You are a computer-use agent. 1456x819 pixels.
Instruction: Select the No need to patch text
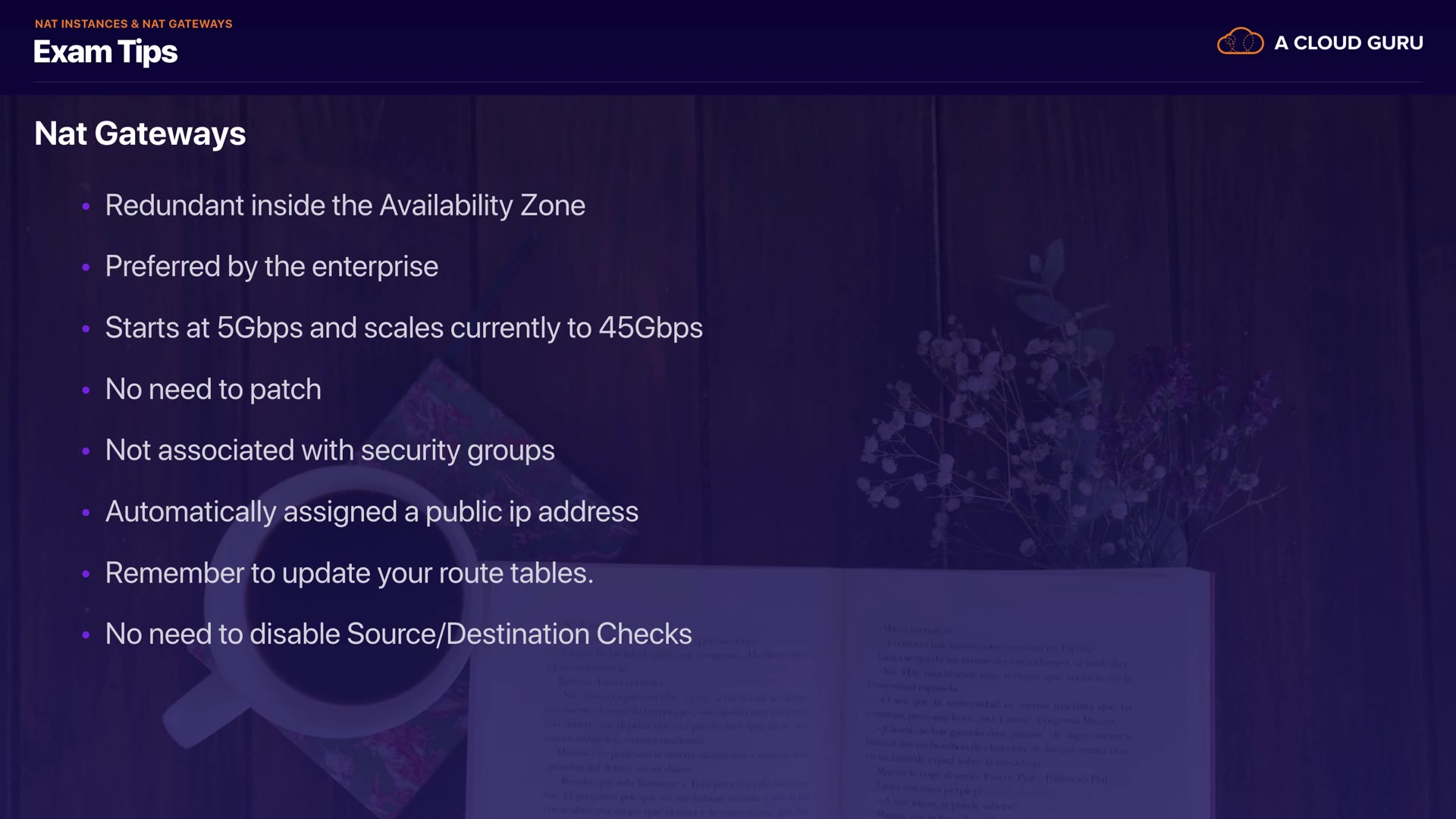tap(213, 390)
